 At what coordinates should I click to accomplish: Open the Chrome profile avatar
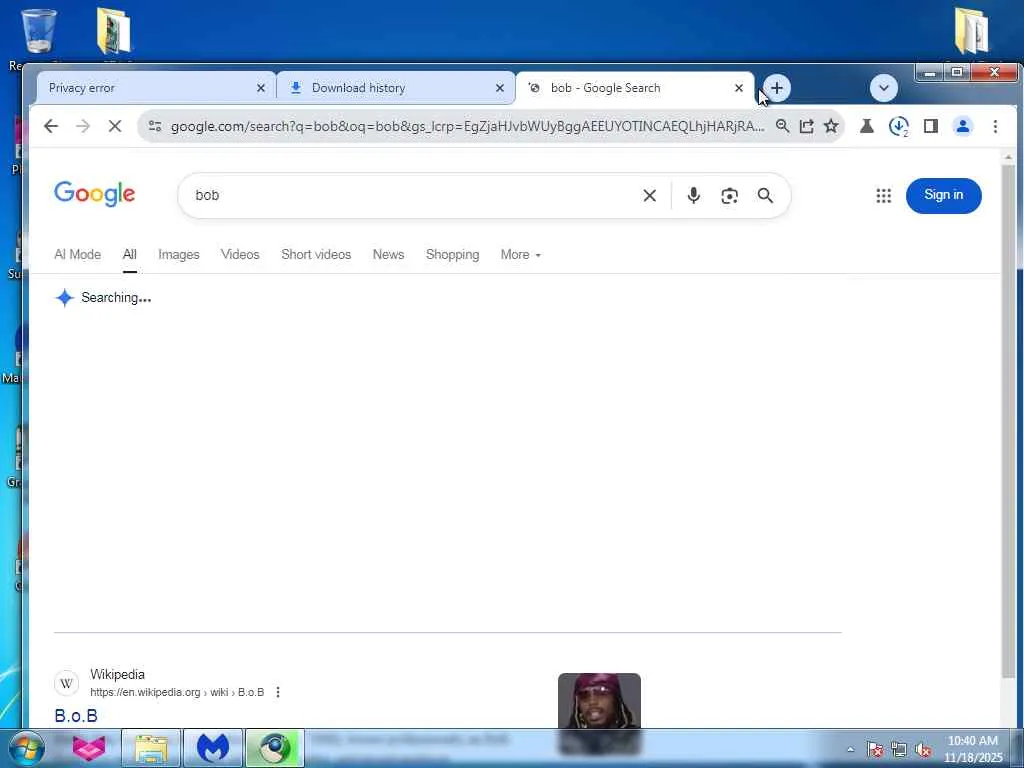tap(963, 126)
